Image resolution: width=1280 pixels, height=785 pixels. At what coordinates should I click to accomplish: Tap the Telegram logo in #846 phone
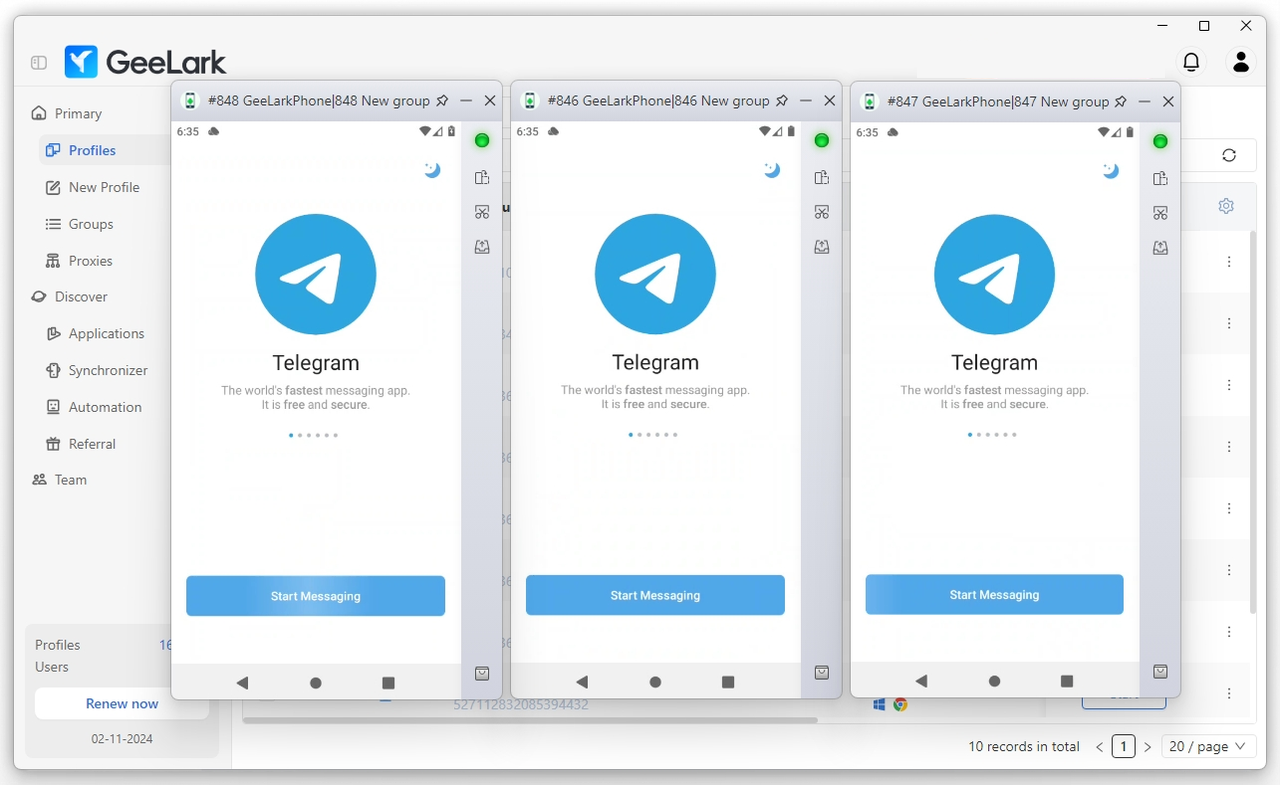pyautogui.click(x=655, y=274)
